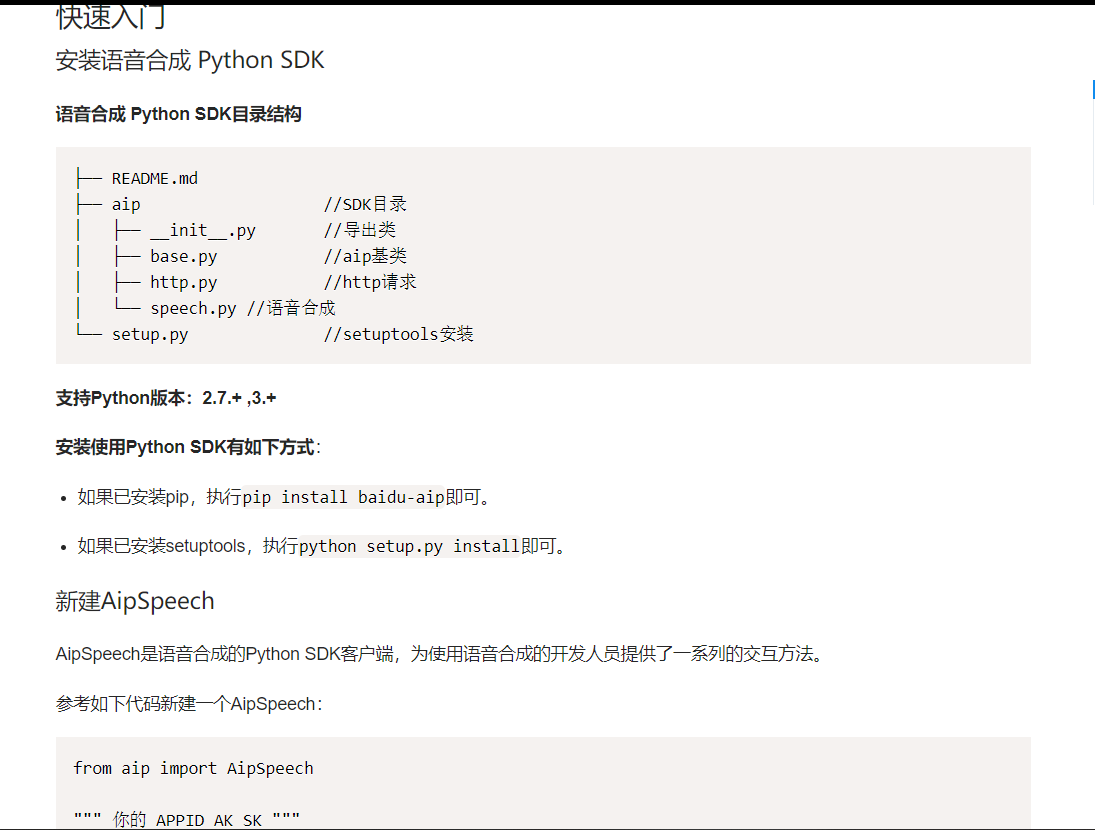Viewport: 1095px width, 830px height.
Task: Click the from aip import AipSpeech code line
Action: (x=194, y=768)
